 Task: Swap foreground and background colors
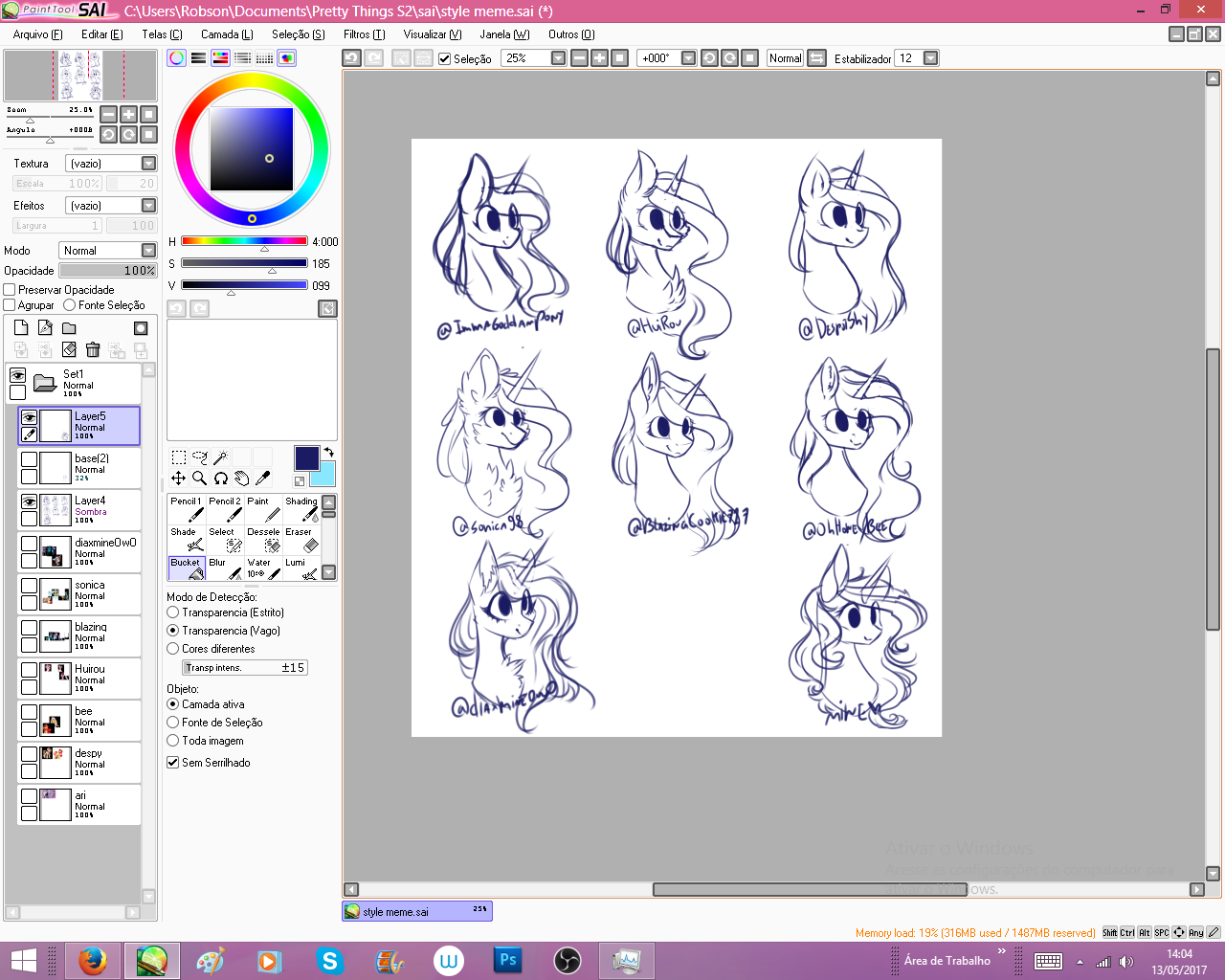328,452
